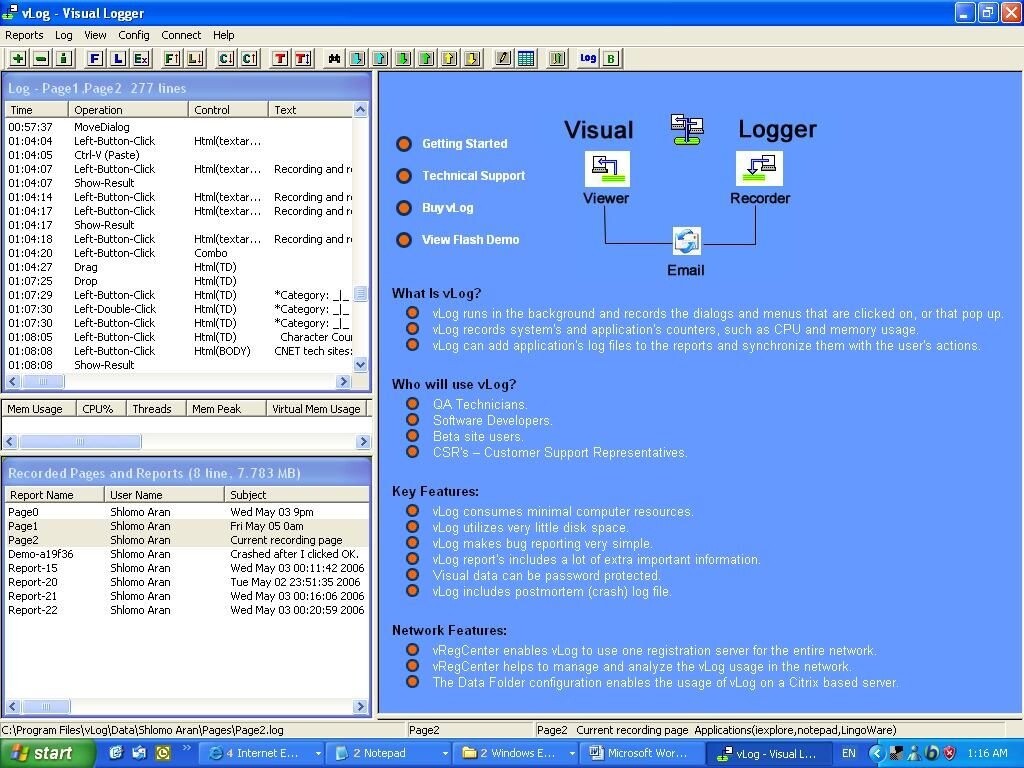Image resolution: width=1024 pixels, height=768 pixels.
Task: Click the 'L↓' toolbar icon
Action: tap(195, 59)
